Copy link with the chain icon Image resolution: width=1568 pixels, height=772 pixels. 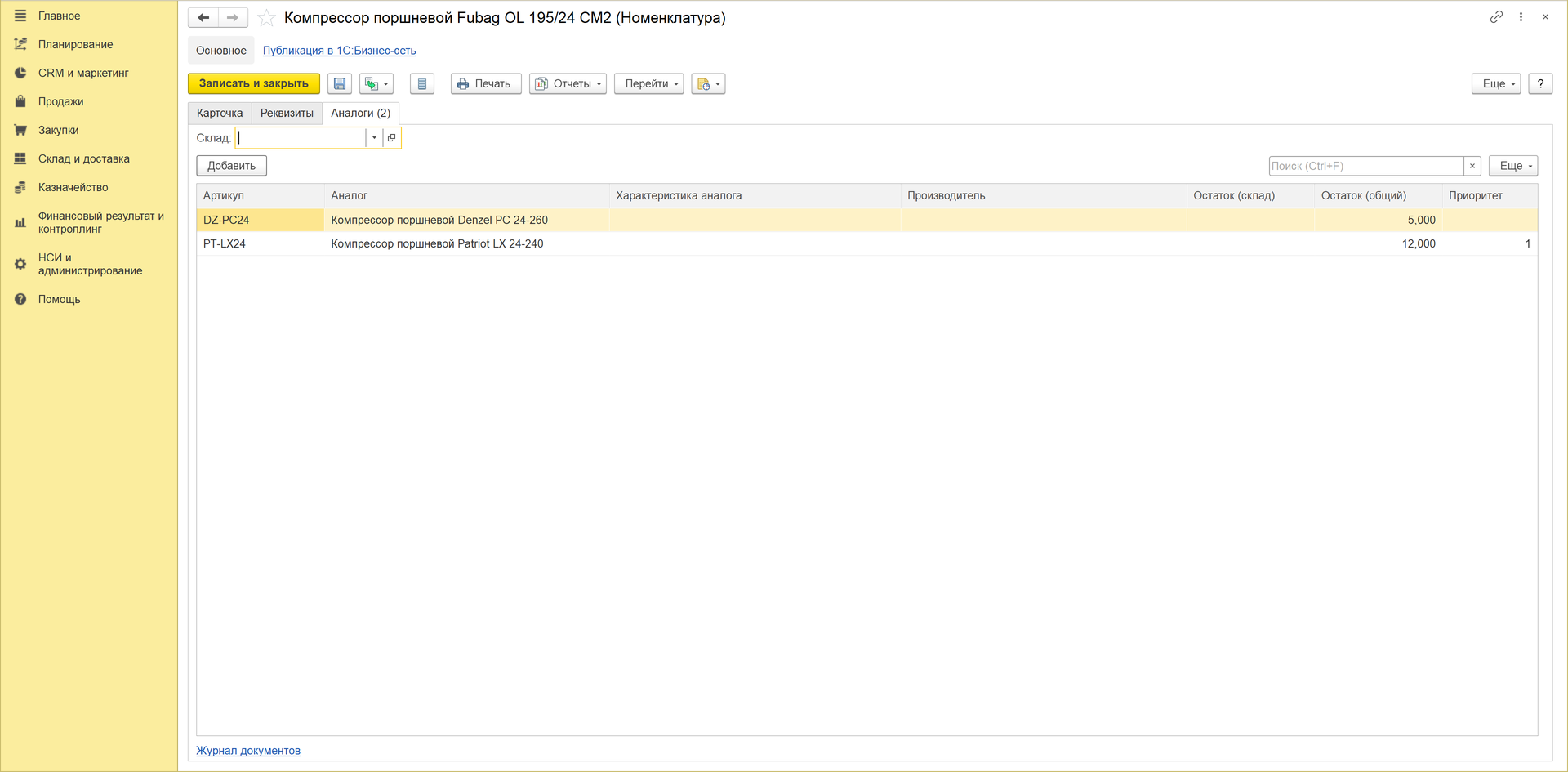click(x=1496, y=16)
